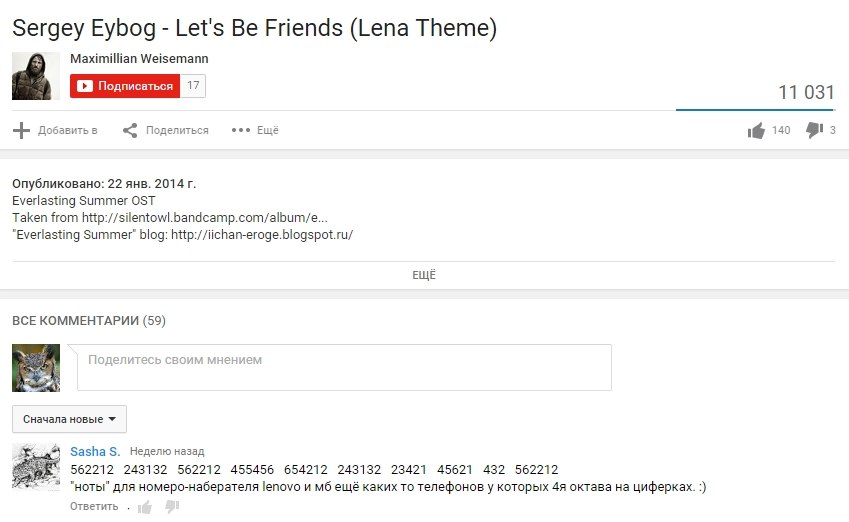Screen dimensions: 849x522
Task: Open the silentowl.bandcamp.com link
Action: (205, 218)
